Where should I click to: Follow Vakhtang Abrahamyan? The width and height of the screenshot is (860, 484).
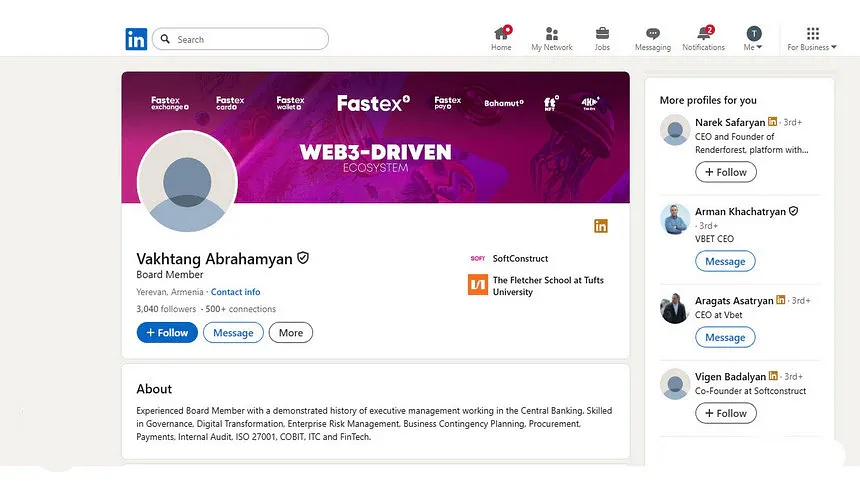167,333
